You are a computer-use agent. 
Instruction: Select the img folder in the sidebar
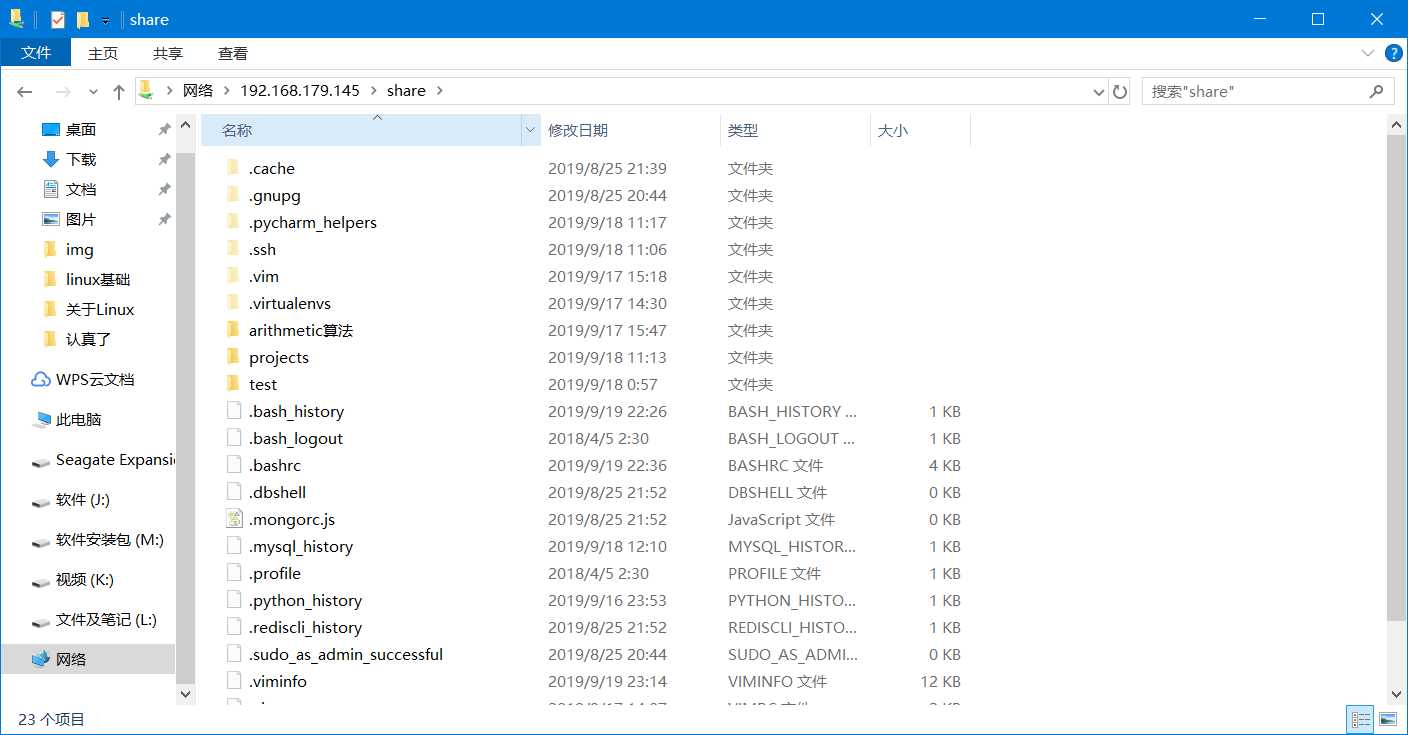79,250
